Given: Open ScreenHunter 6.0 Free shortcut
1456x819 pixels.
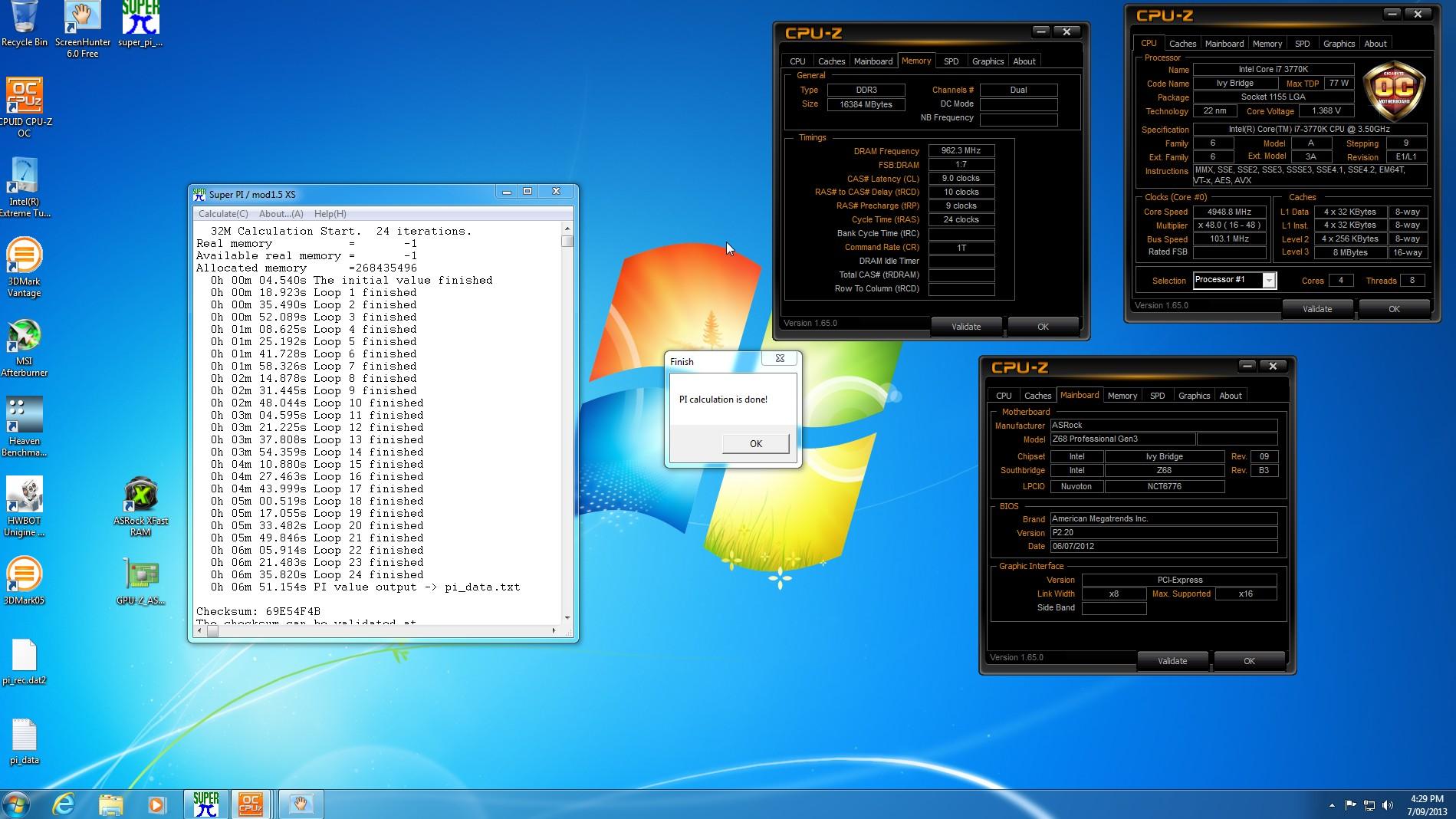Looking at the screenshot, I should tap(82, 29).
